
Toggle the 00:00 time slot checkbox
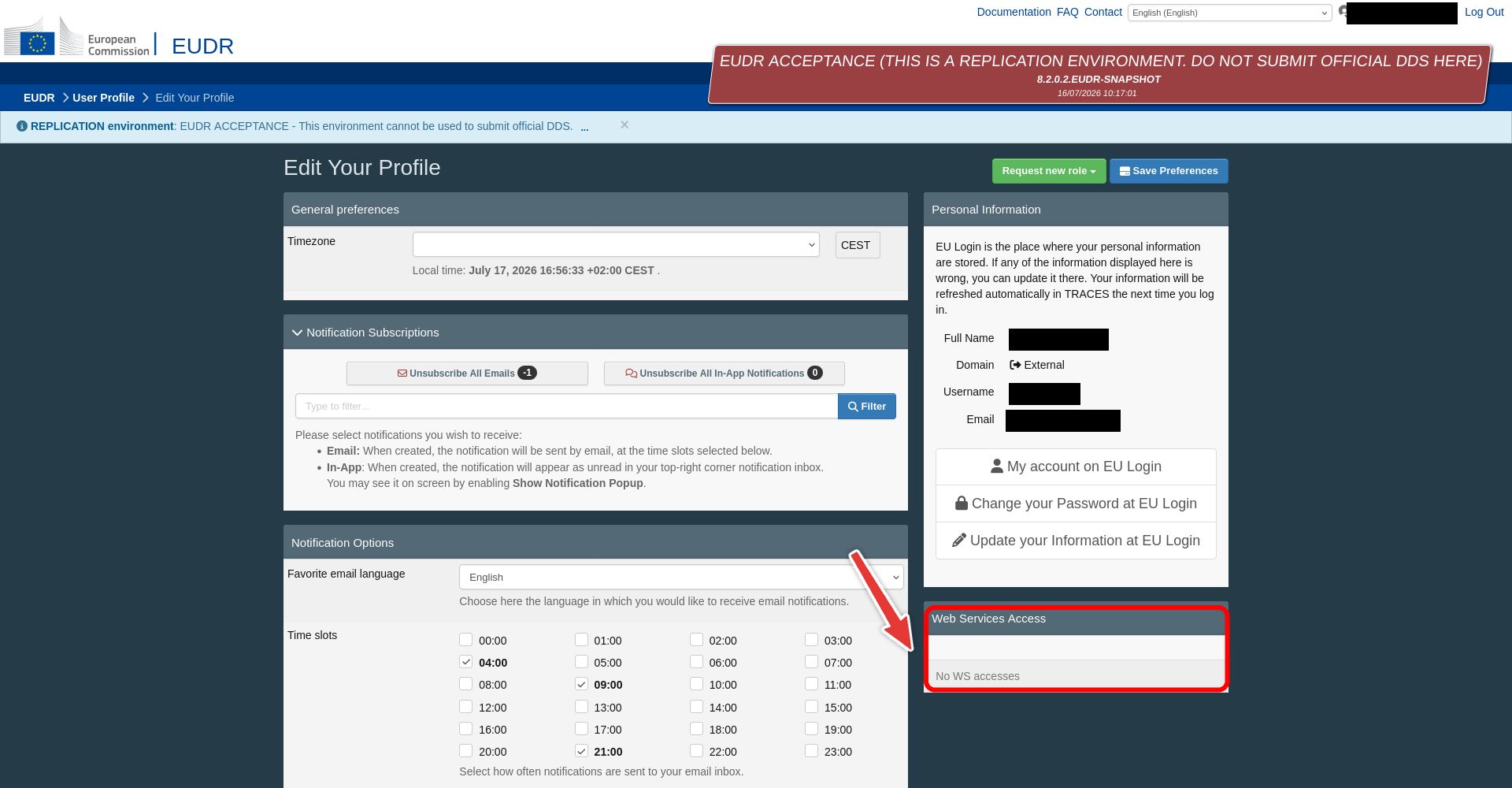466,640
